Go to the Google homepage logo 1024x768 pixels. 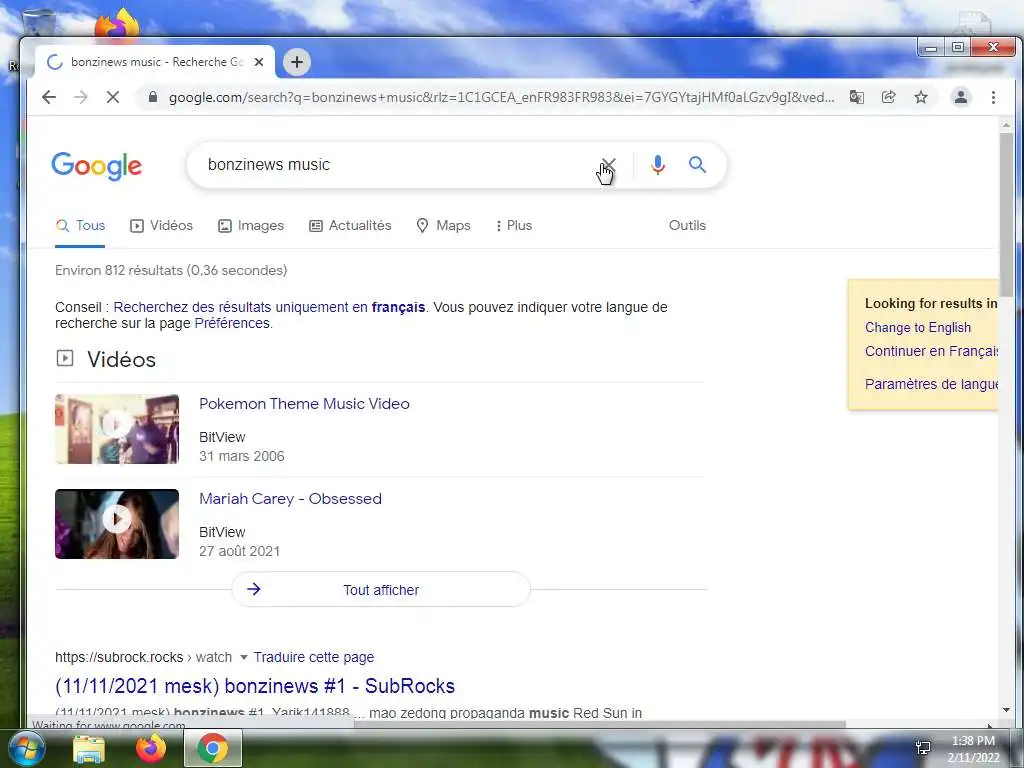point(97,166)
